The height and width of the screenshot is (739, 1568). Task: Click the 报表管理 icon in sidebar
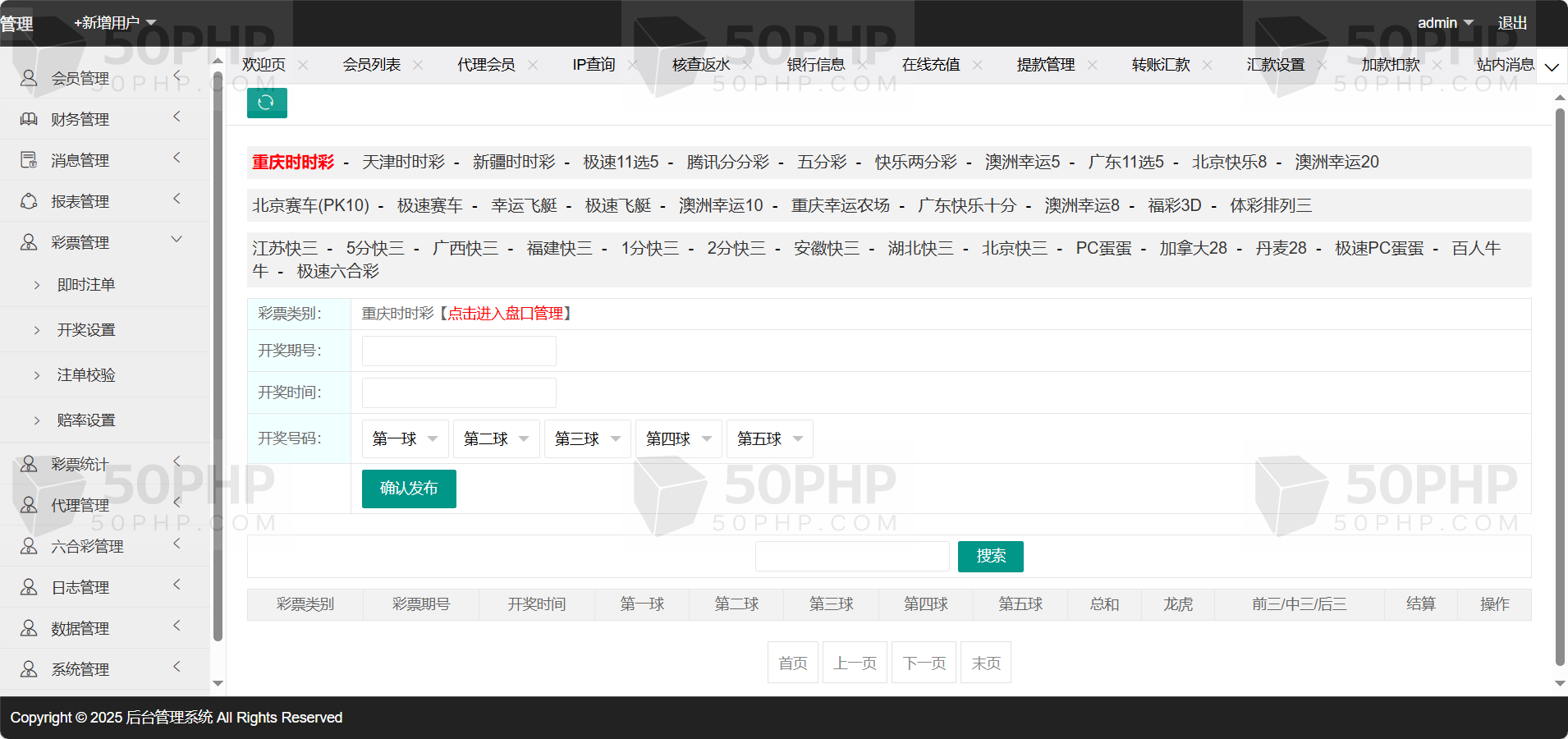(x=29, y=201)
